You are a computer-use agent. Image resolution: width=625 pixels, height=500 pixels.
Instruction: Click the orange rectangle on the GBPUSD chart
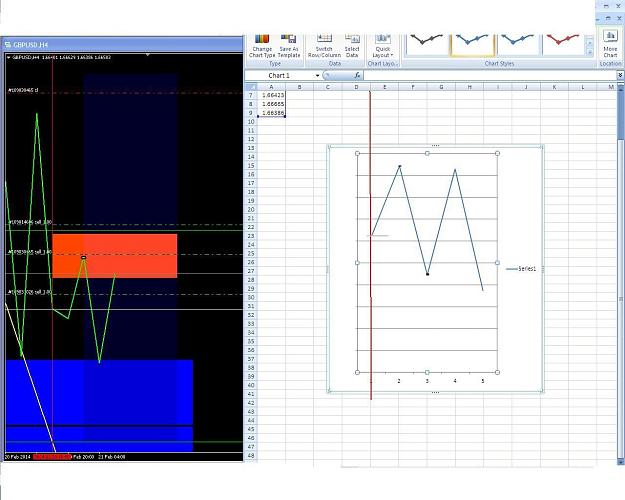pos(115,256)
